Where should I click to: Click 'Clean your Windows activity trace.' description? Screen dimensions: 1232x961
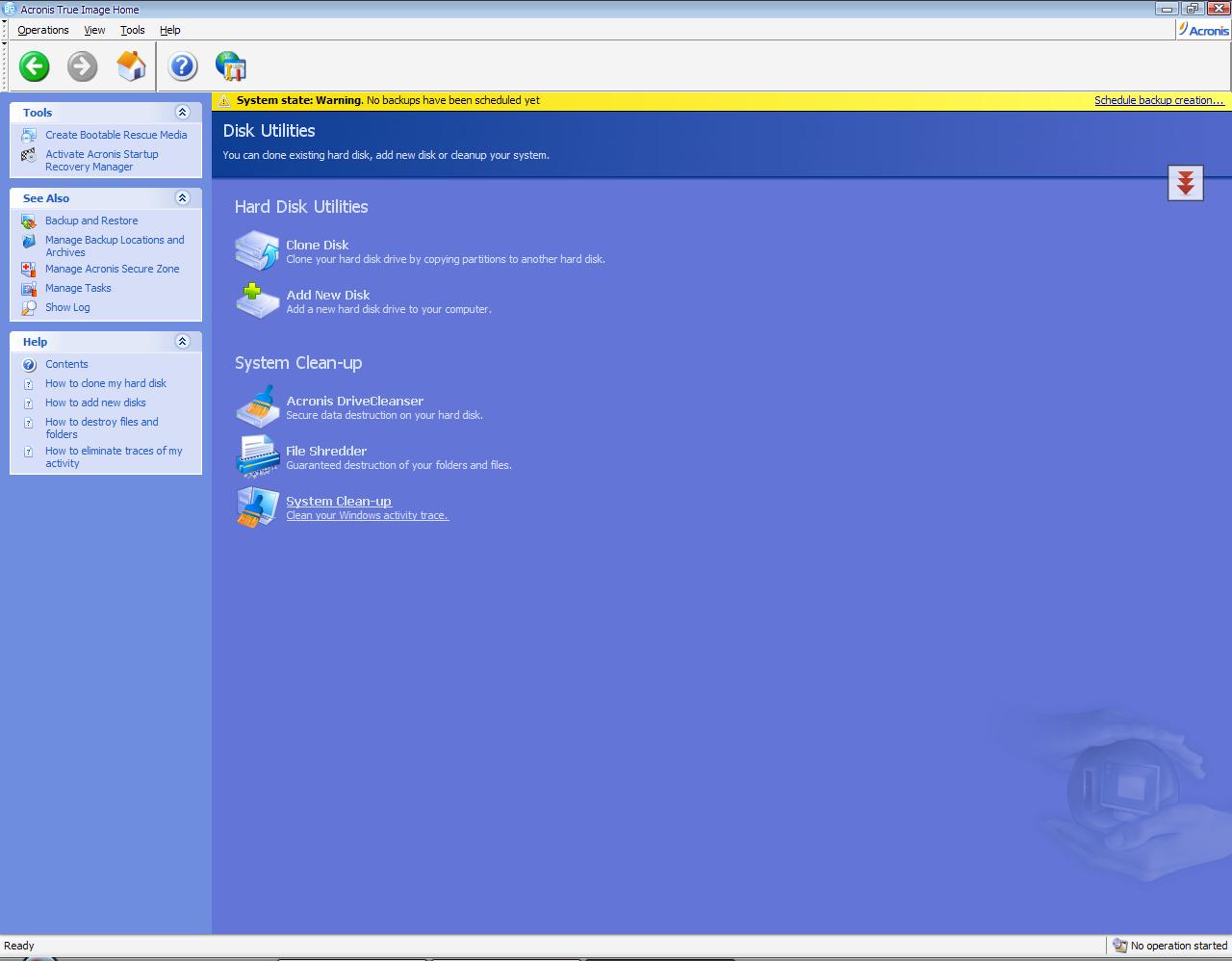coord(368,515)
